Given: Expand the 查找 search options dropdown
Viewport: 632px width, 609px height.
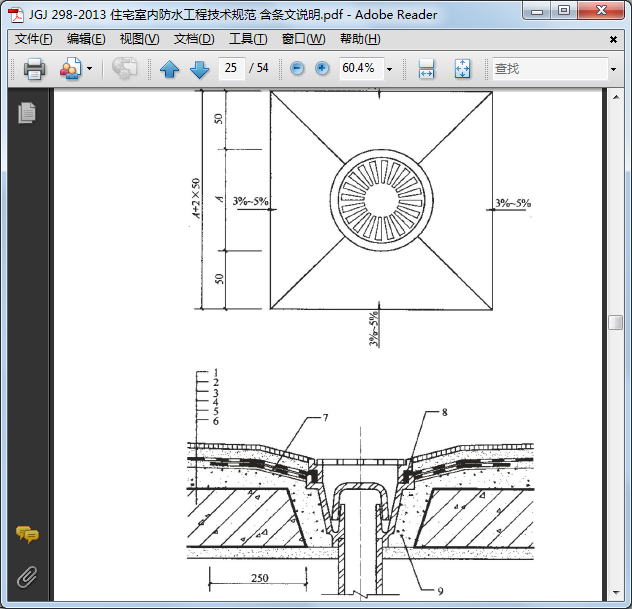Looking at the screenshot, I should tap(613, 69).
